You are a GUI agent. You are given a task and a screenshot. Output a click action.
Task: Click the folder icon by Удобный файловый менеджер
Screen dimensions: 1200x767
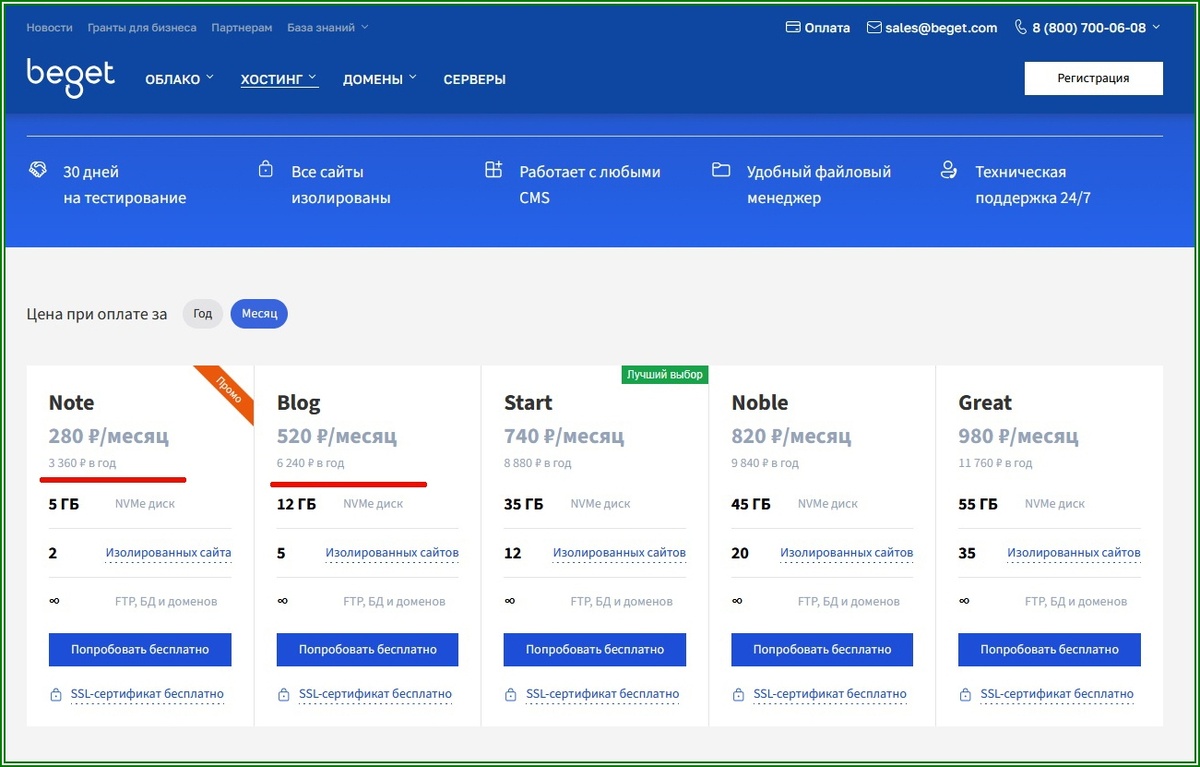coord(721,170)
